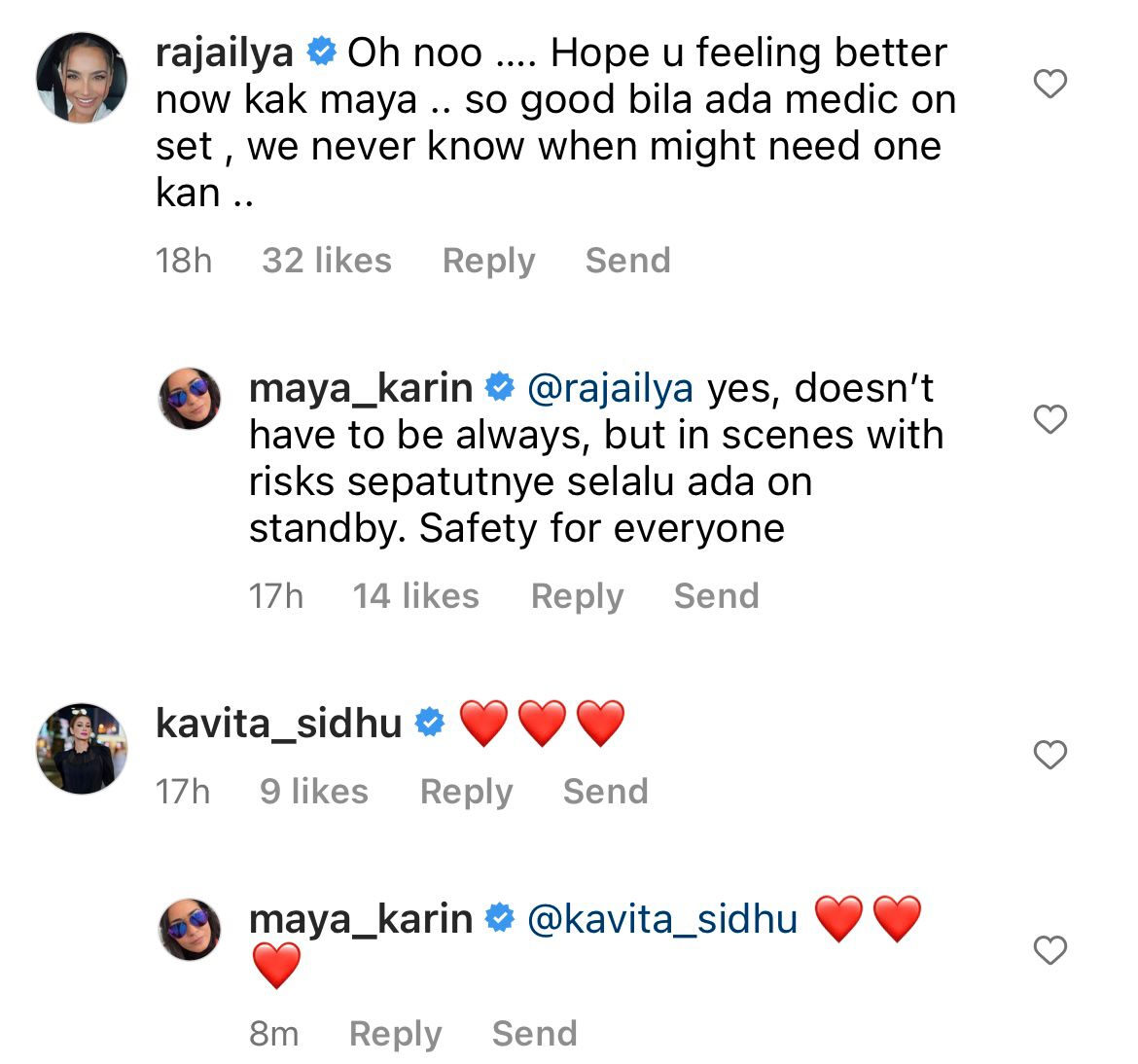Open maya_karin's avatar on first reply

click(x=190, y=399)
